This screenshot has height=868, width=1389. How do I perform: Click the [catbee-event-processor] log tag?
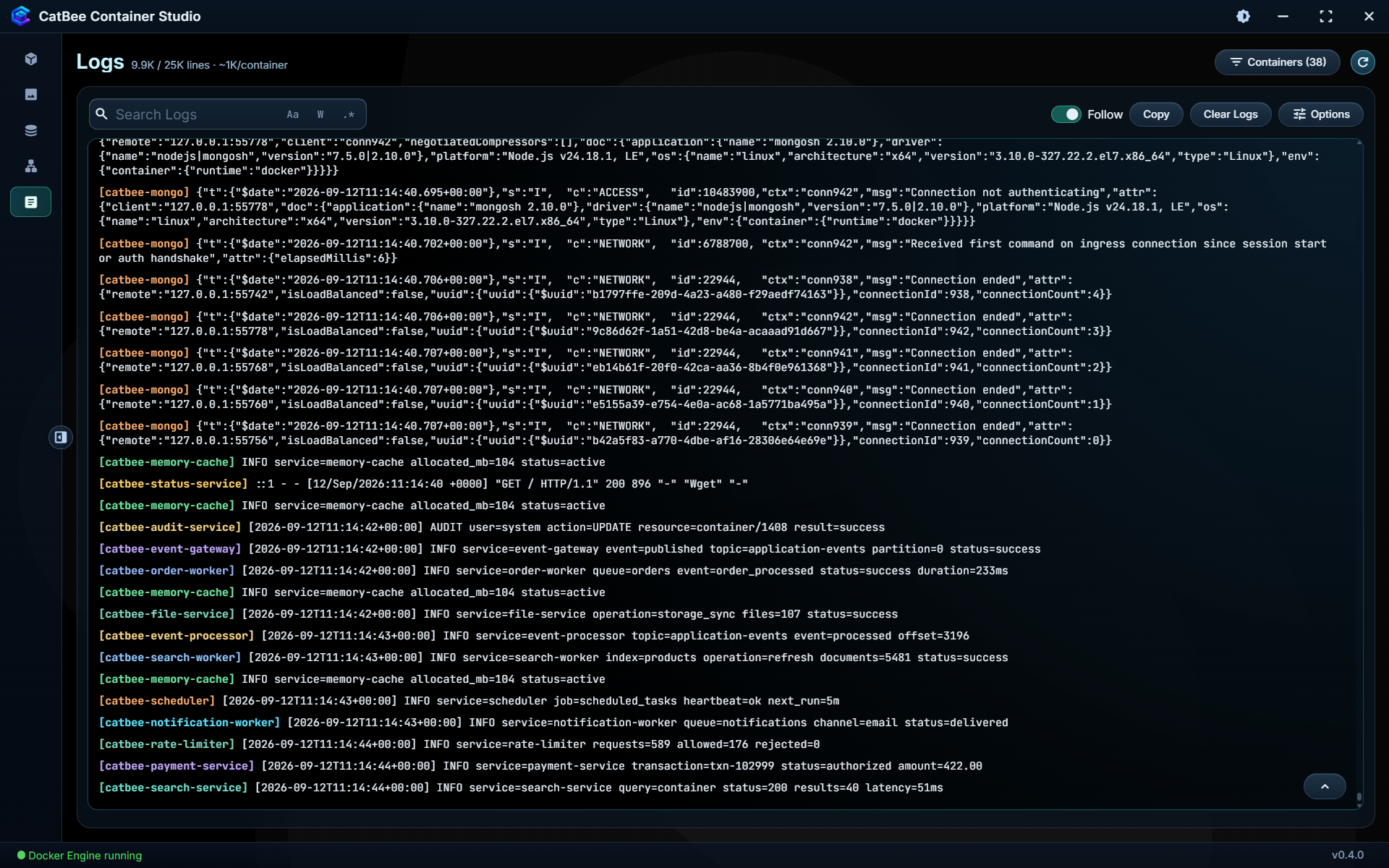point(177,636)
